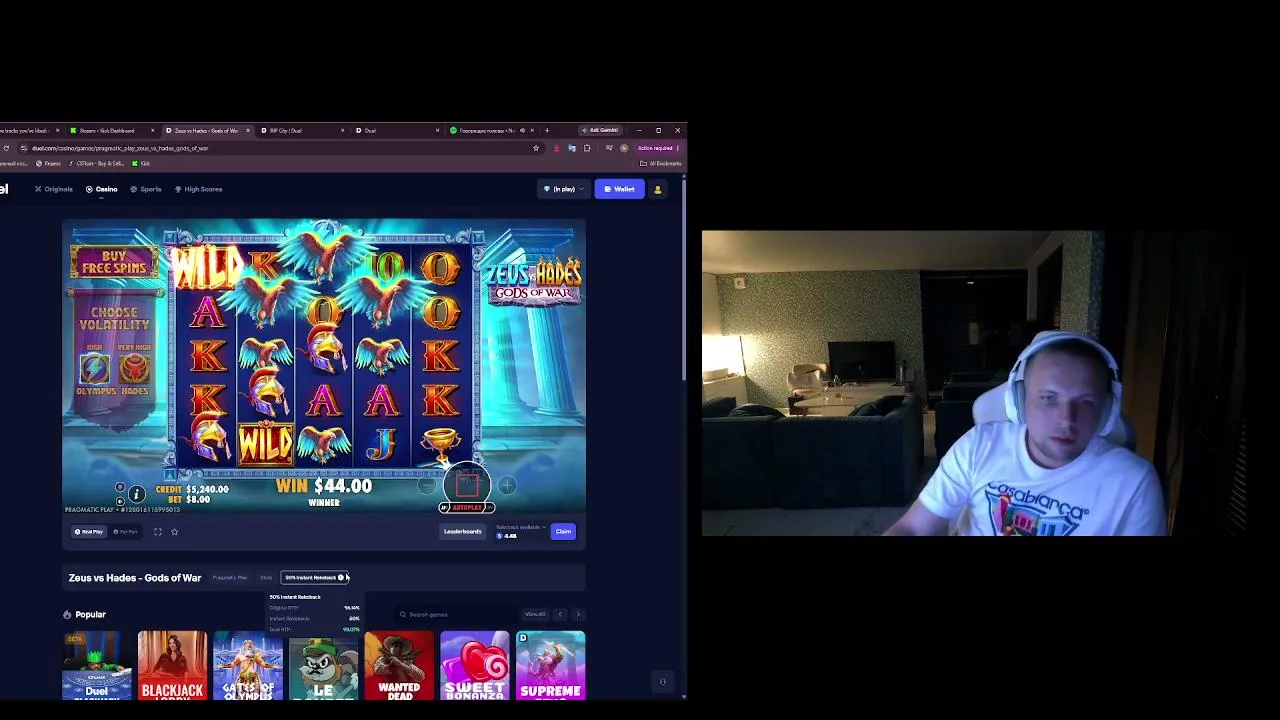
Task: Open the All Bookmarks folder
Action: (x=660, y=163)
